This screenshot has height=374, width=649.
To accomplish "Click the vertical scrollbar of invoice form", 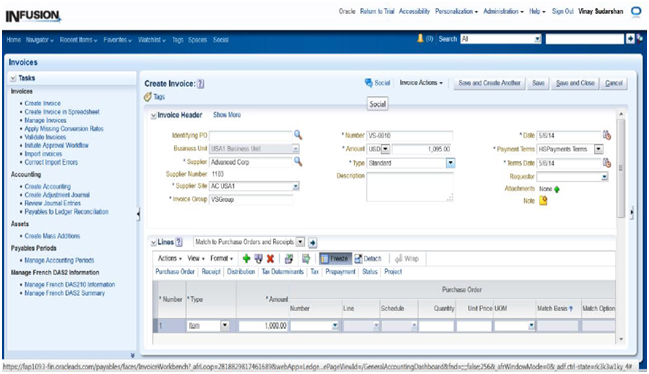I will tap(620, 168).
